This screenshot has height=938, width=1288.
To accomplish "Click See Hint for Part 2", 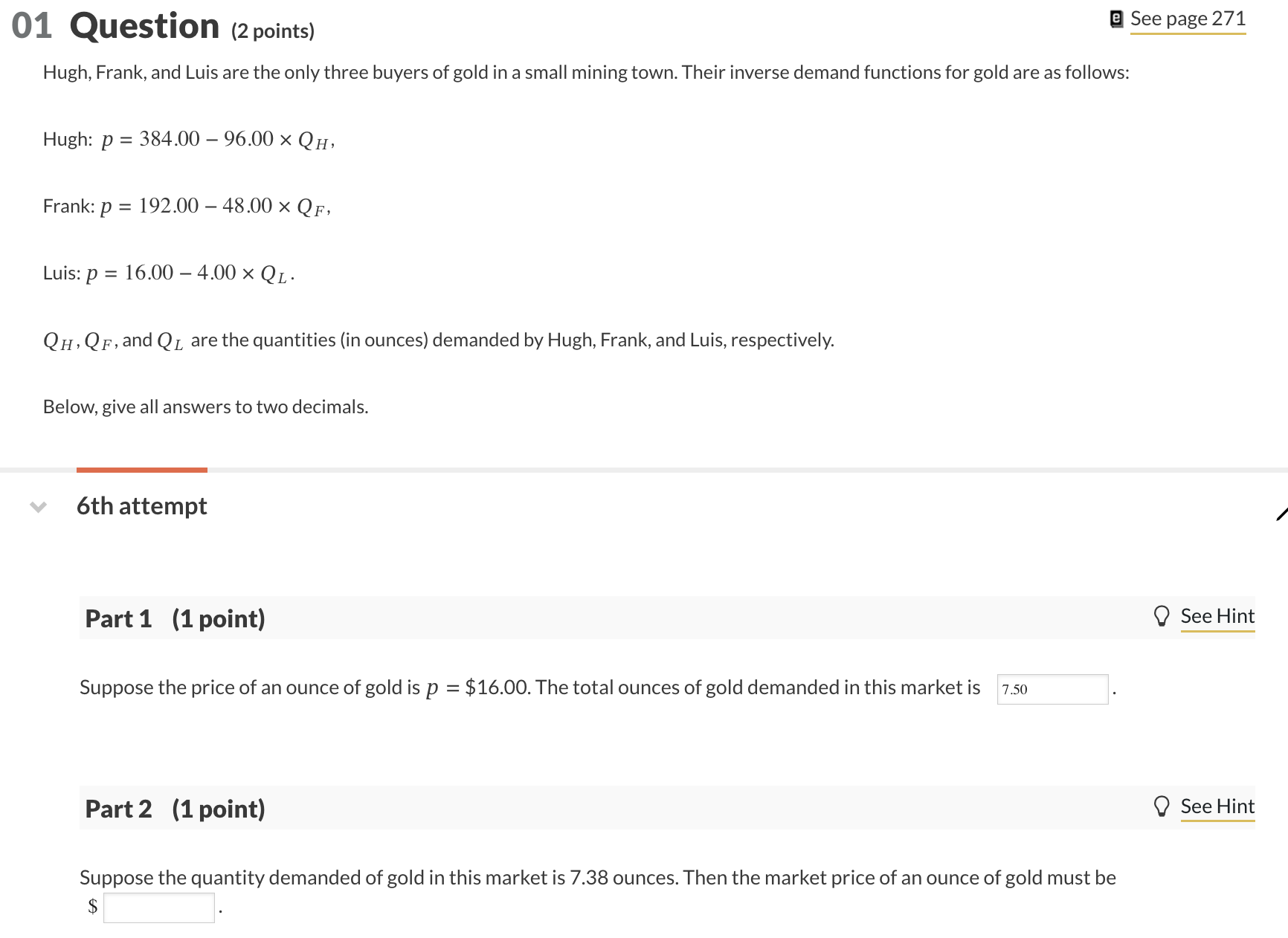I will coord(1217,806).
